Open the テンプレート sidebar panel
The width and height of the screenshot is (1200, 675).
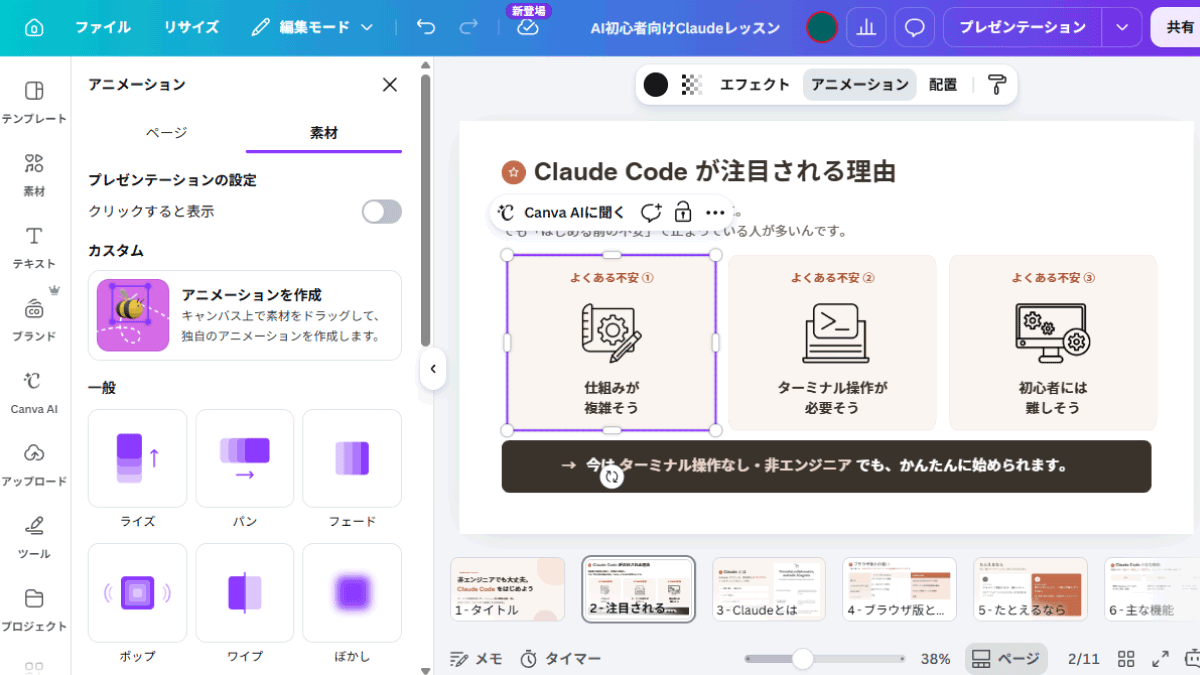tap(34, 102)
